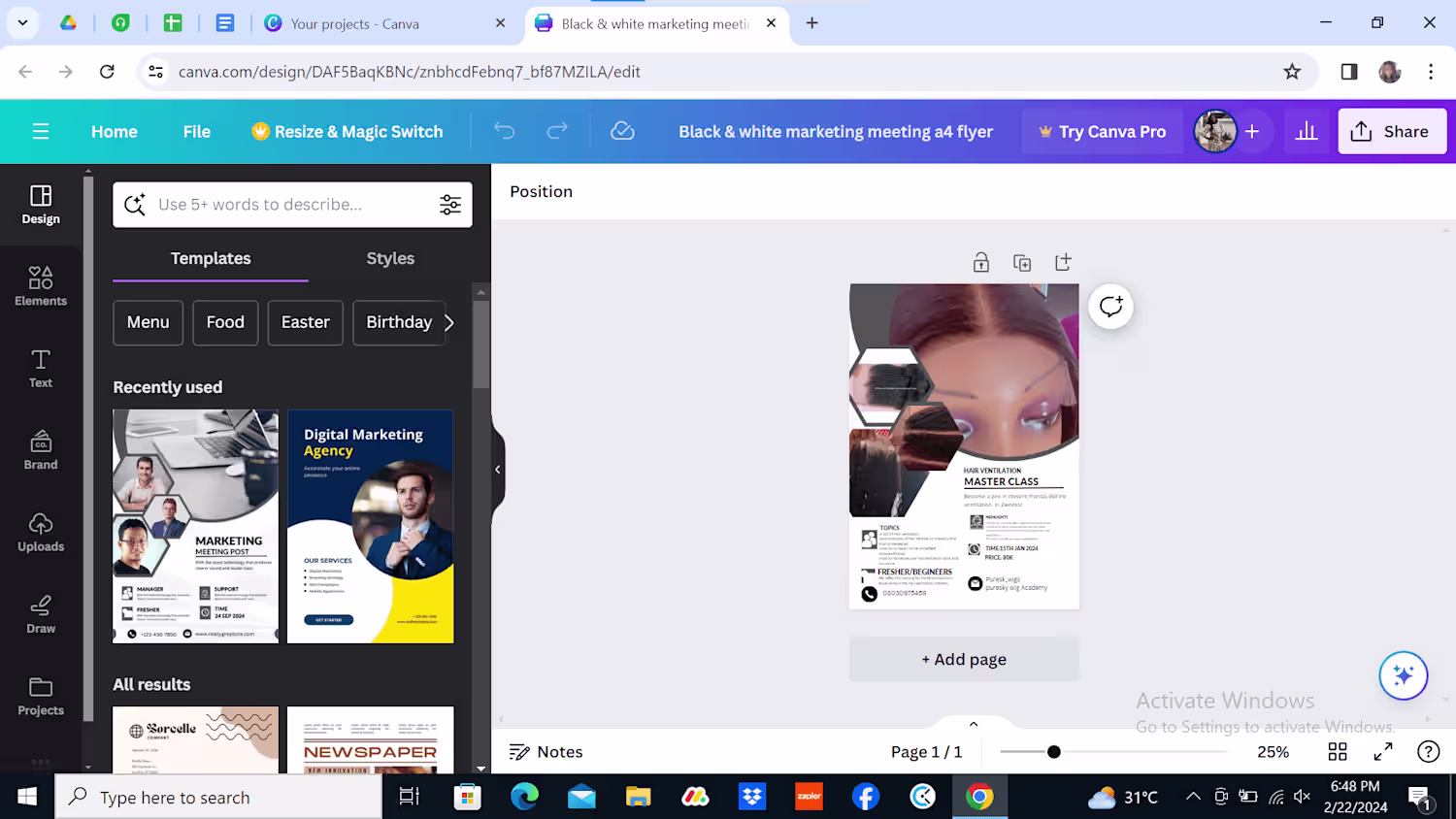1456x819 pixels.
Task: Click the site information icon in the address bar
Action: pos(155,72)
